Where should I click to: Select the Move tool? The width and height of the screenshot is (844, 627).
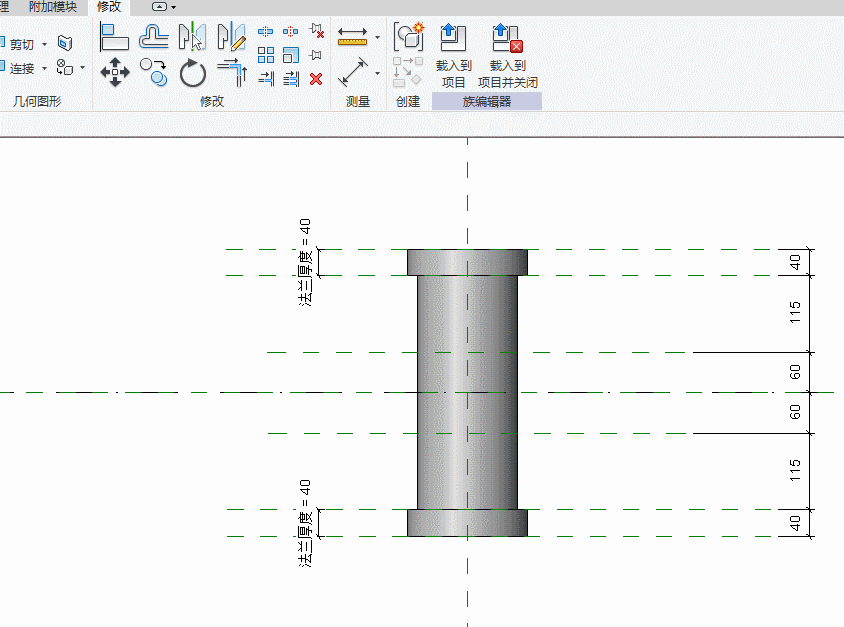coord(115,73)
